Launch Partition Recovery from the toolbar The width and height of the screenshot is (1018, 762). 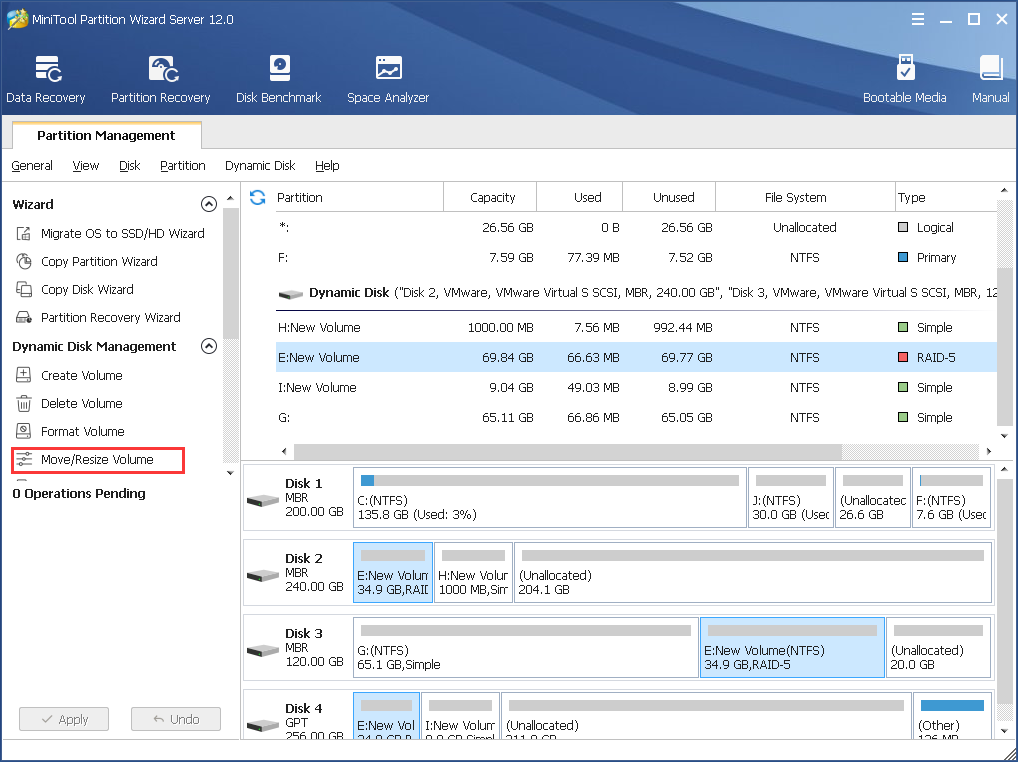pyautogui.click(x=160, y=79)
